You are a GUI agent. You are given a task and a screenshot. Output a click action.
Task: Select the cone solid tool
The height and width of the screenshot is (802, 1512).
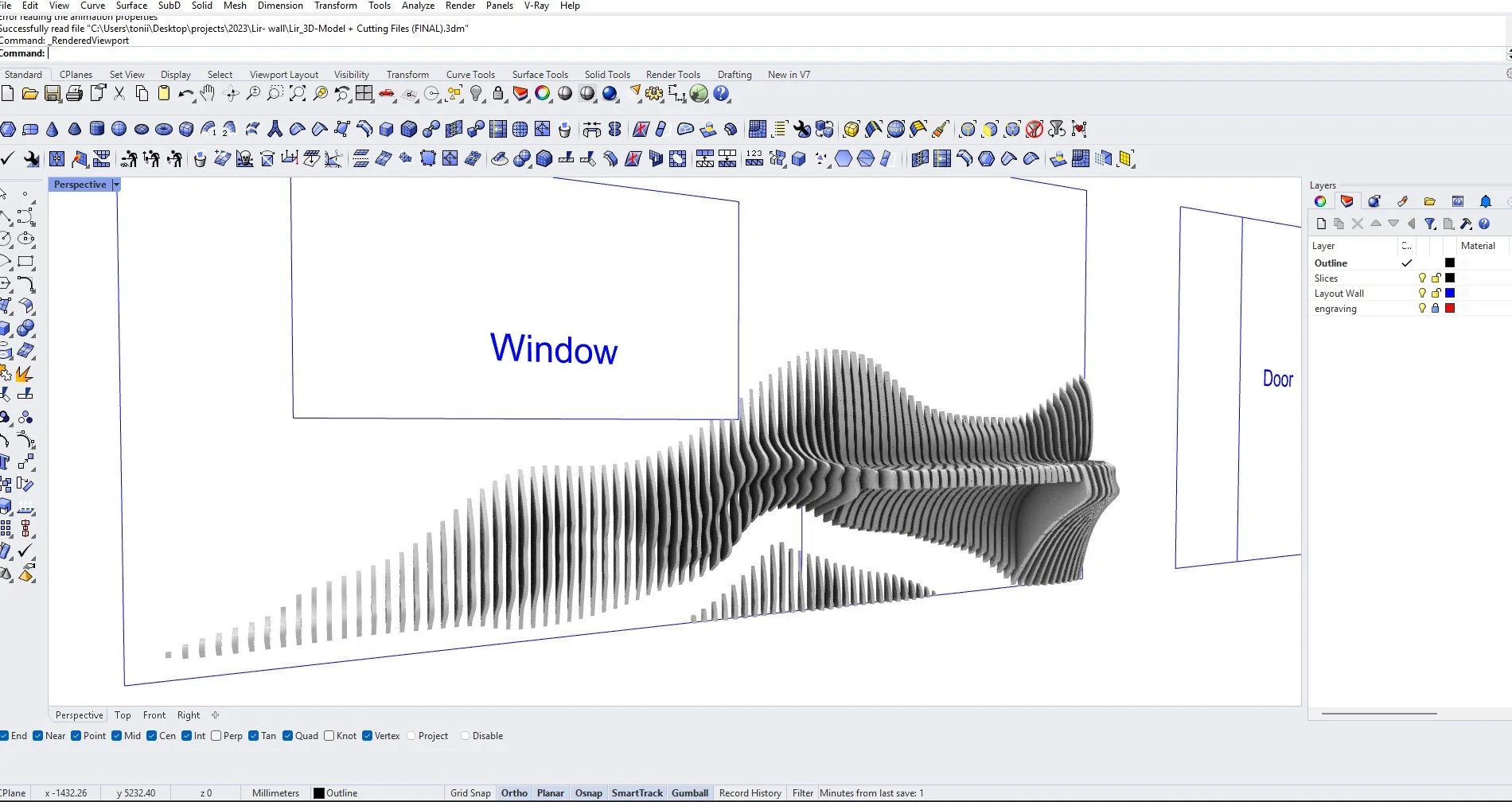point(53,129)
